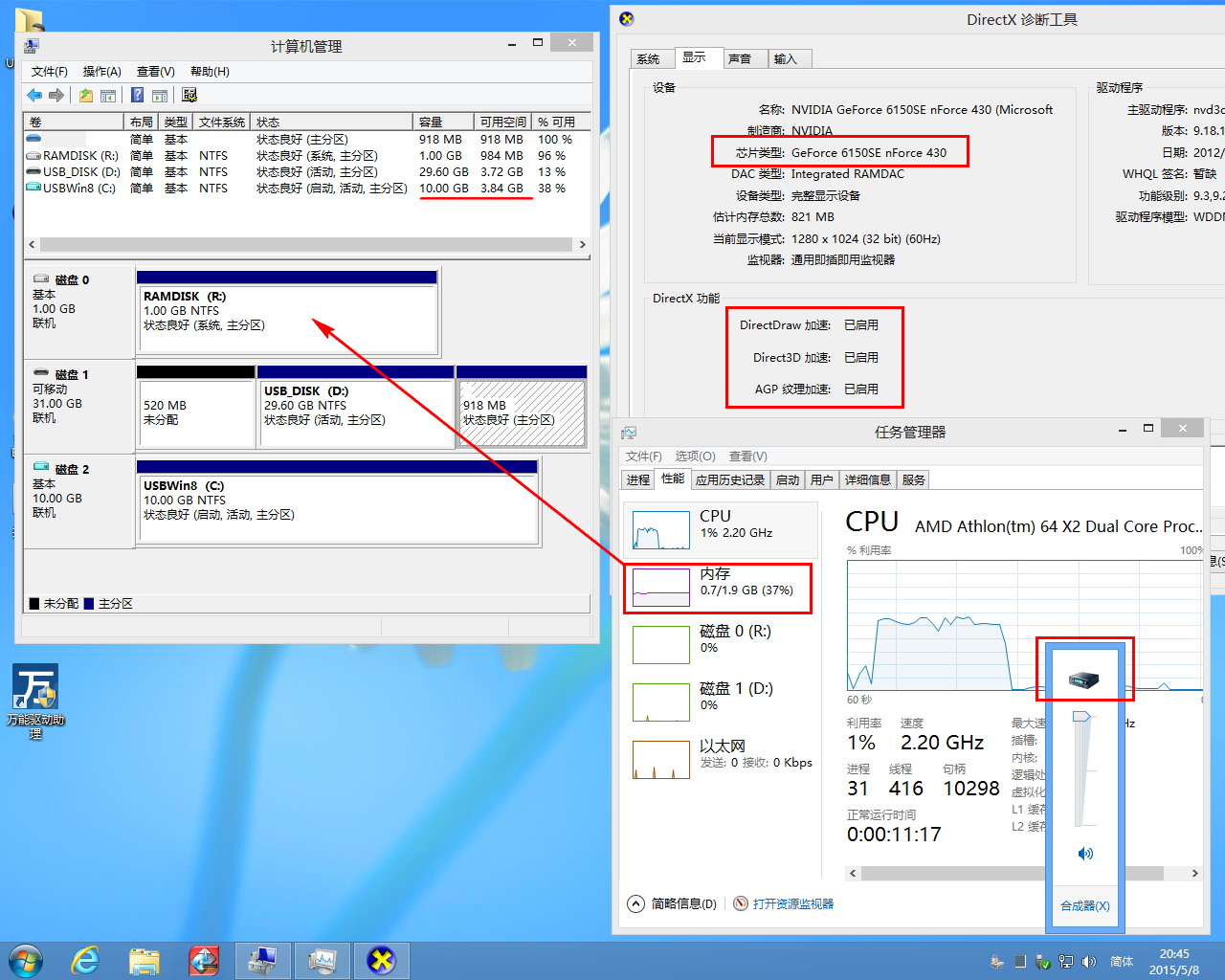Select 磁盘 0 (R:) in performance sidebar
Image resolution: width=1225 pixels, height=980 pixels.
pyautogui.click(x=721, y=644)
